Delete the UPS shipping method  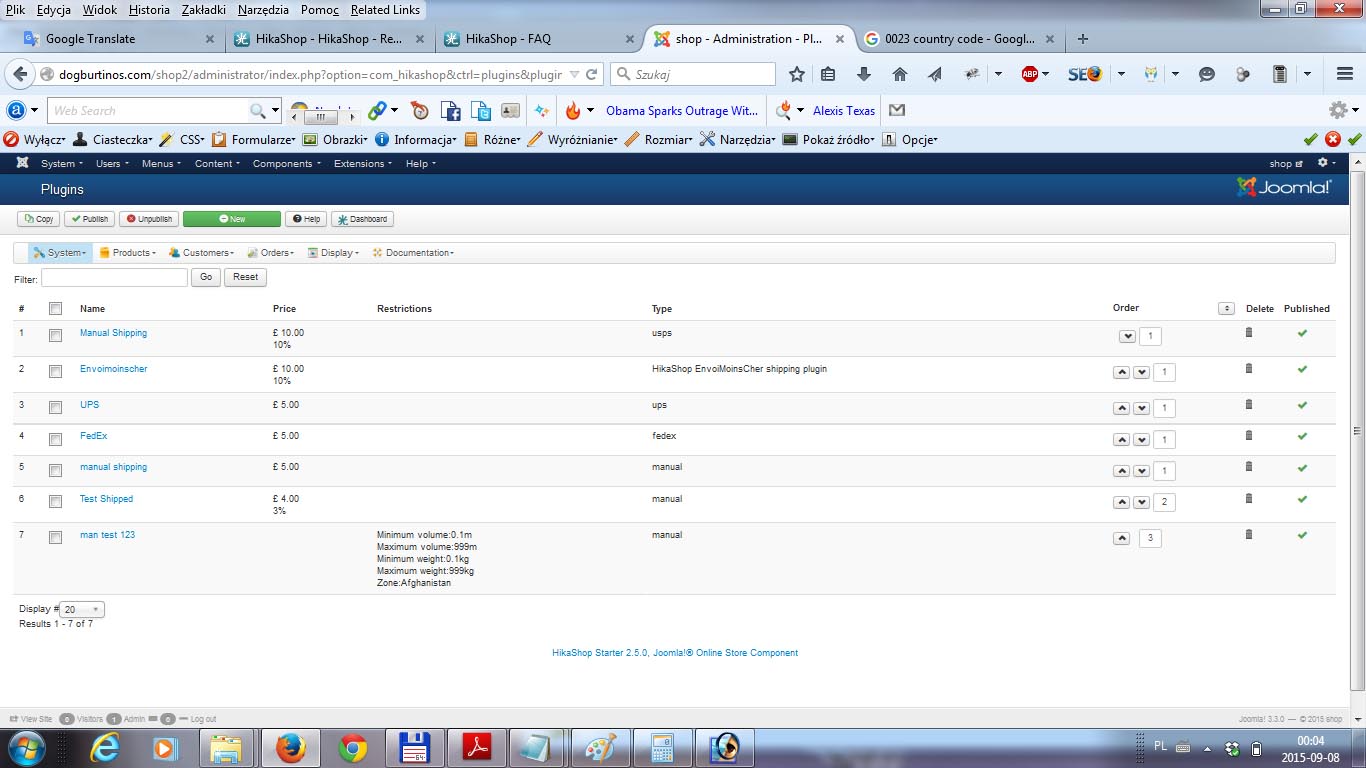(1248, 405)
